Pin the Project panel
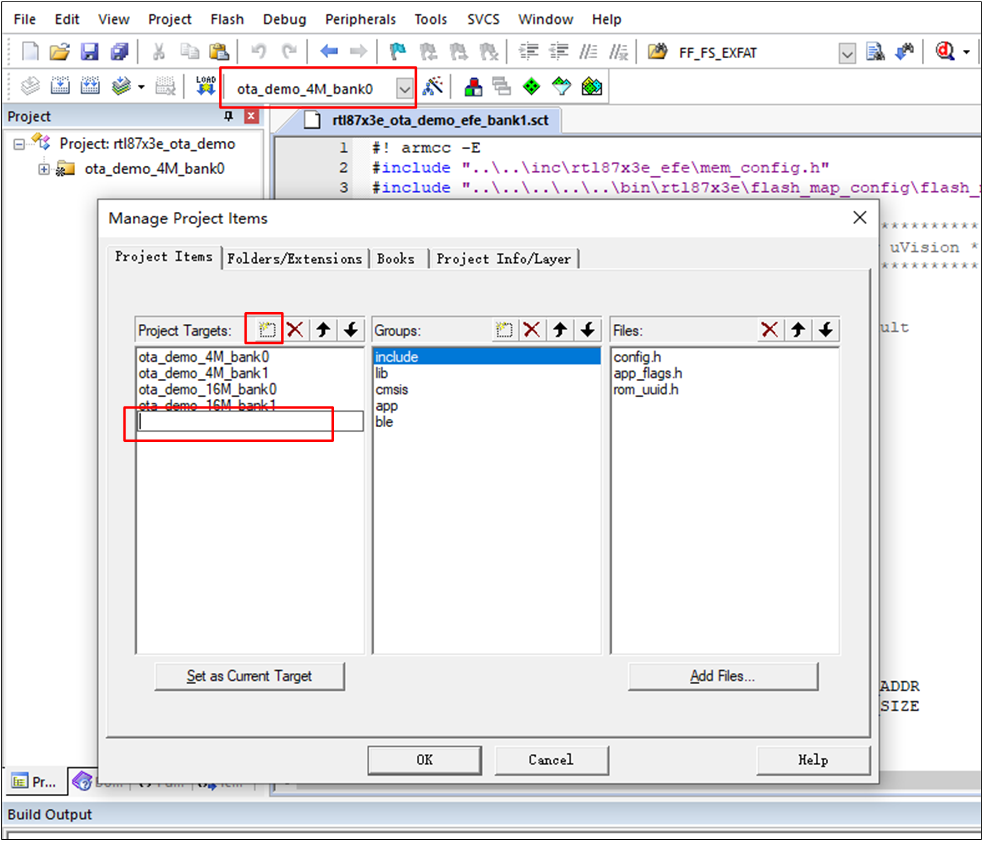The width and height of the screenshot is (983, 841). (228, 116)
